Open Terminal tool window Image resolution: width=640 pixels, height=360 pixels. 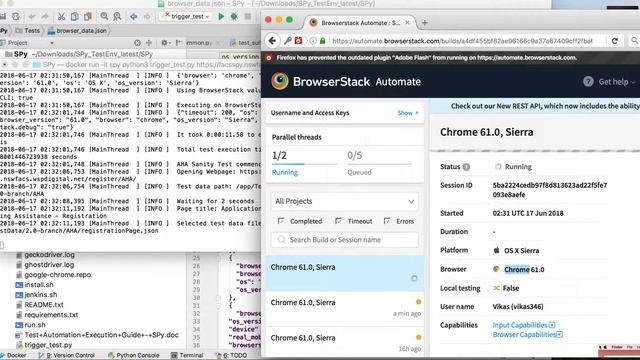pyautogui.click(x=187, y=355)
